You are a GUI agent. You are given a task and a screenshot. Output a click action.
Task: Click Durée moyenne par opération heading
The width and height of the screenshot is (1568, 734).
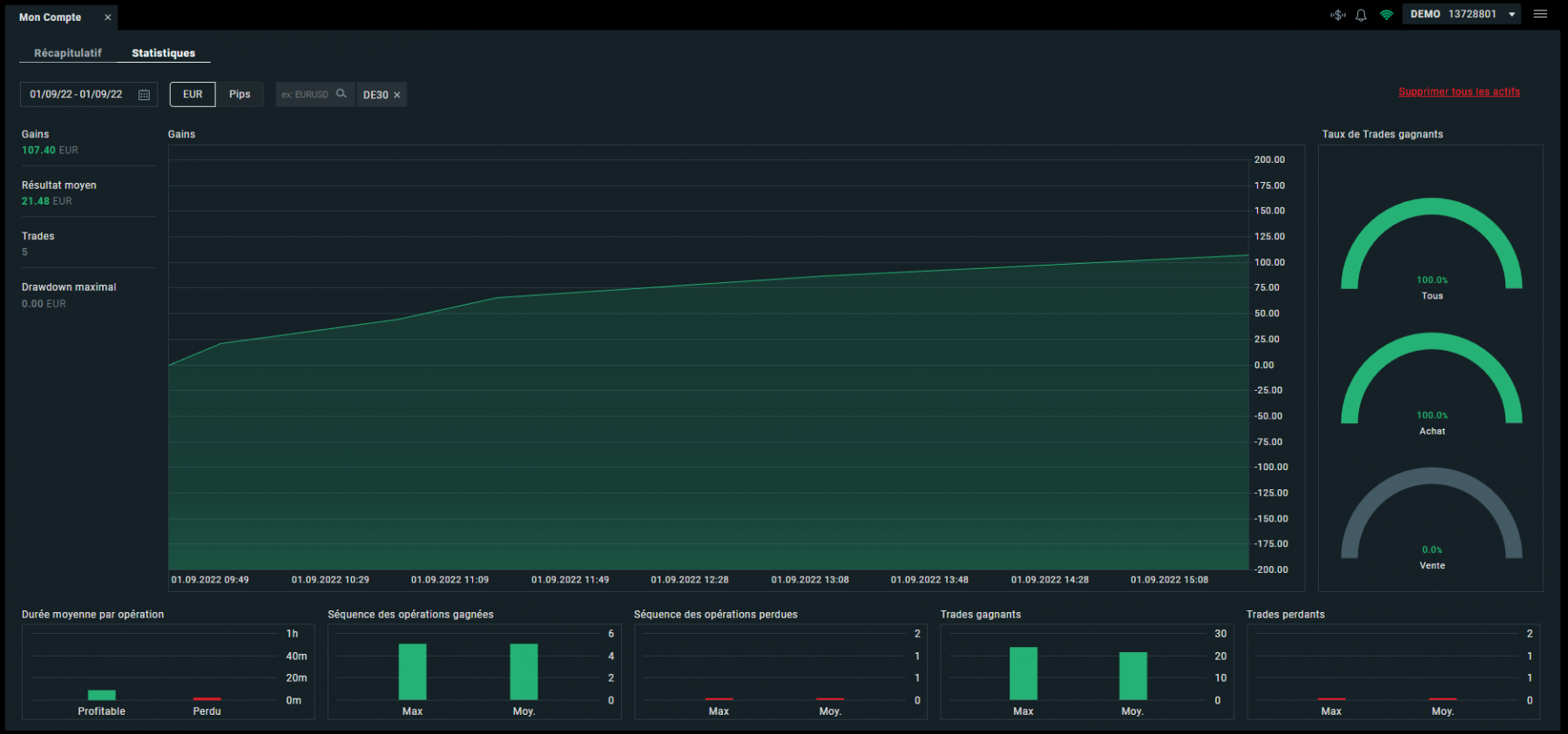click(92, 615)
